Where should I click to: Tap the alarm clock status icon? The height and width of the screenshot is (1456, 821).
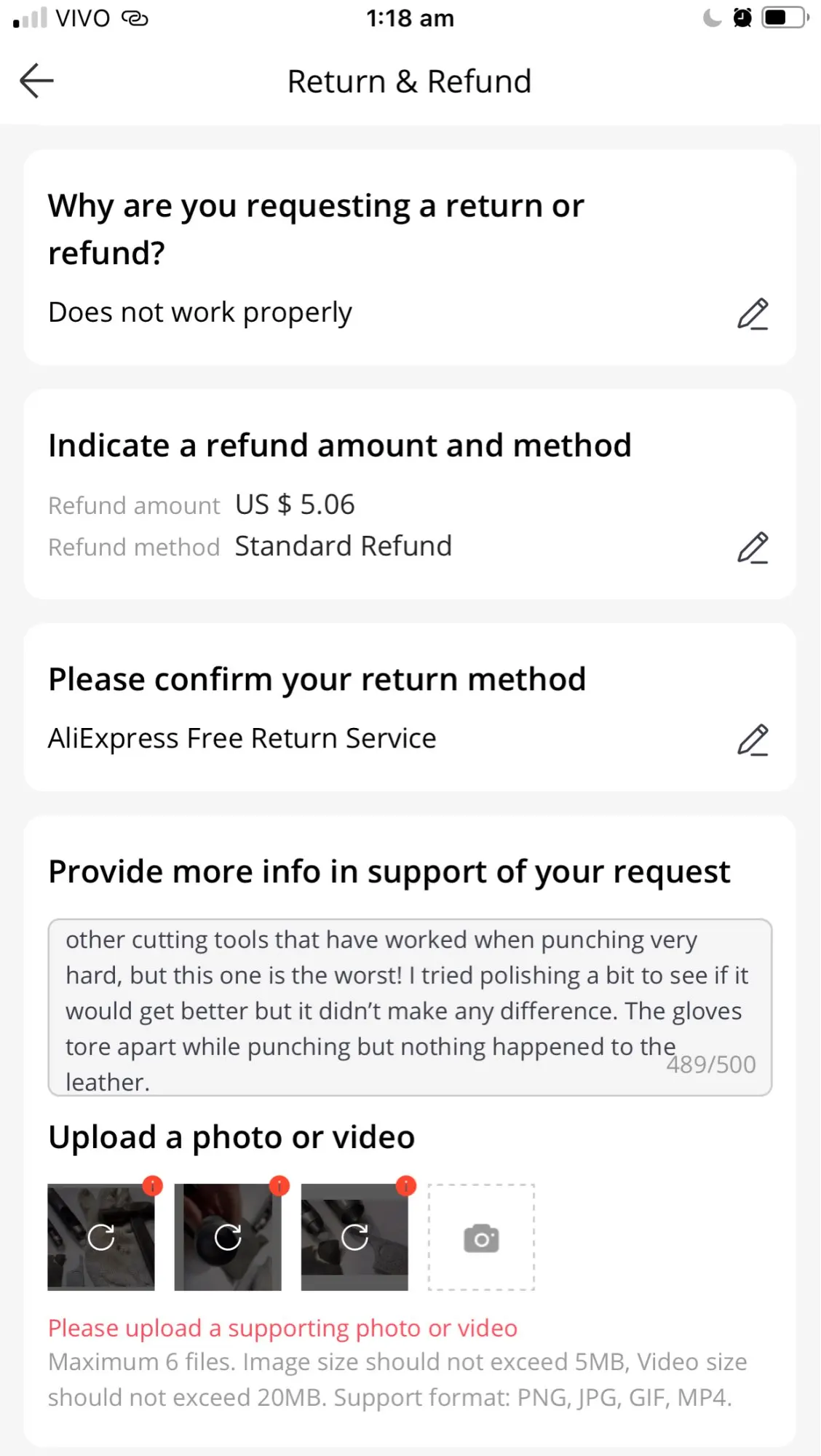coord(742,17)
